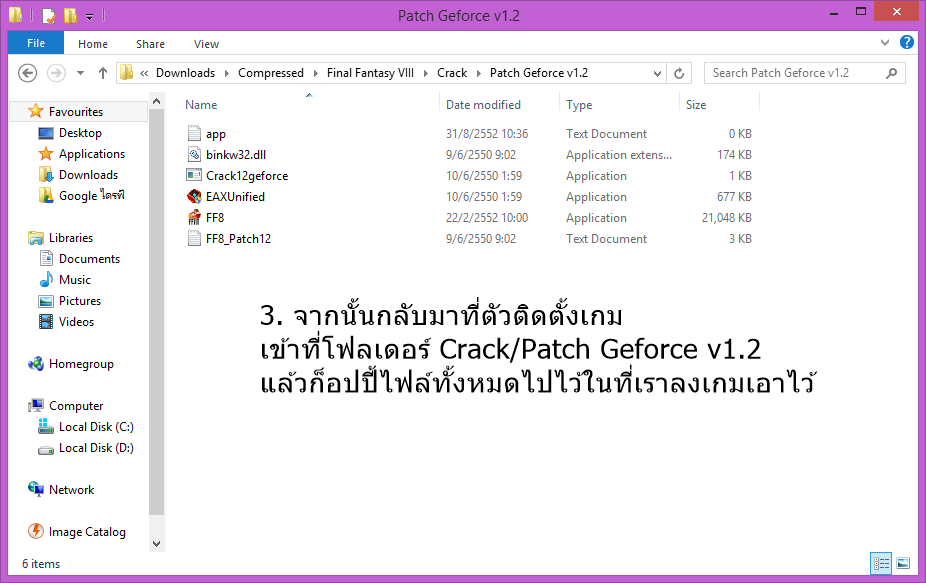The height and width of the screenshot is (583, 926).
Task: Open Image Catalog in navigation pane
Action: coord(87,532)
